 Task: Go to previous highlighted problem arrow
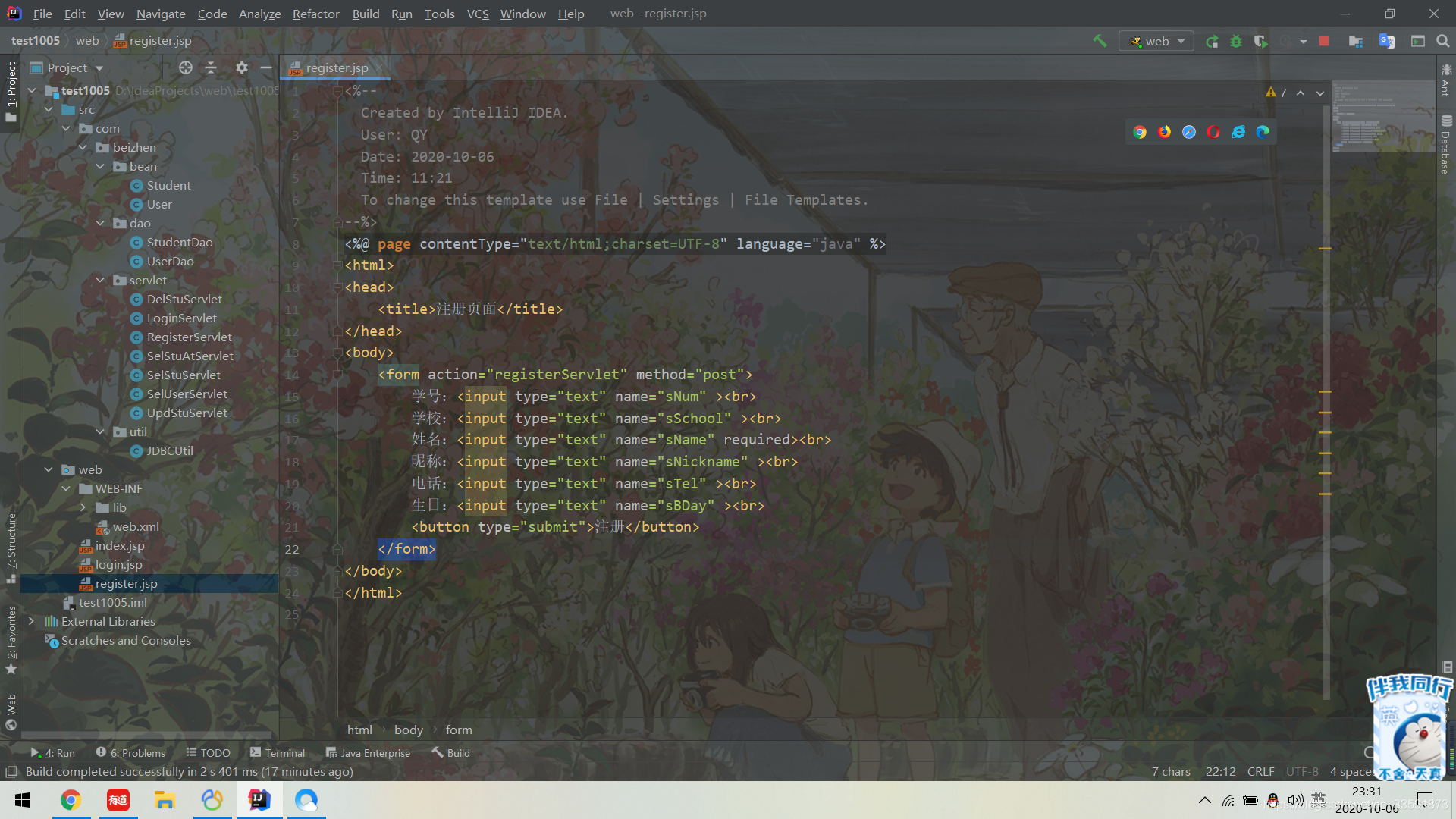point(1301,93)
